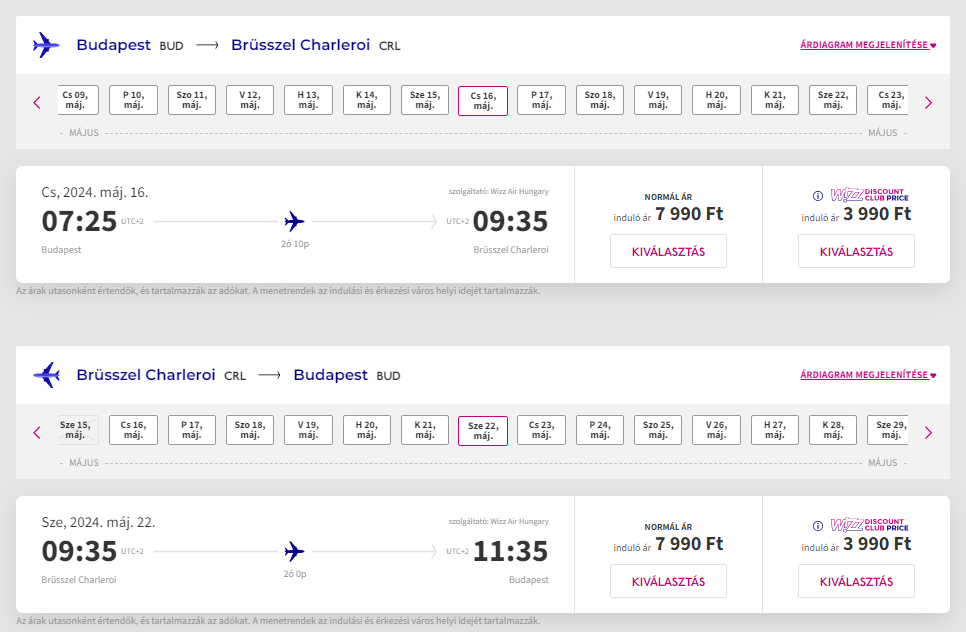The width and height of the screenshot is (966, 632).
Task: Expand the outbound Árdiagram megjelenítése price chart
Action: click(868, 45)
